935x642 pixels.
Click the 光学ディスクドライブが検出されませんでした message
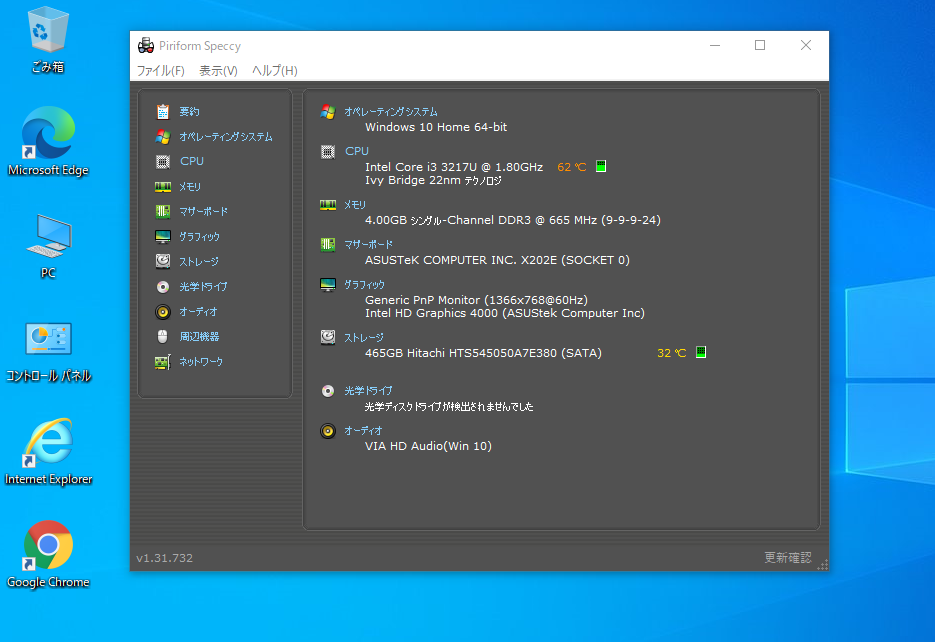(x=449, y=407)
